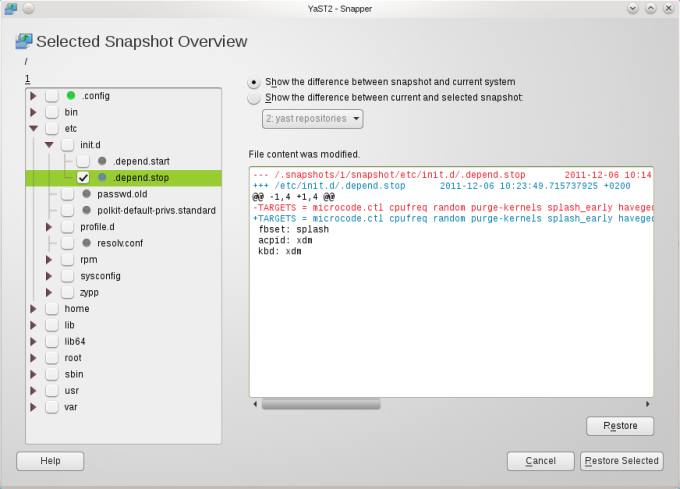Screen dimensions: 680x489
Task: Expand the sysconfig folder node
Action: [50, 276]
